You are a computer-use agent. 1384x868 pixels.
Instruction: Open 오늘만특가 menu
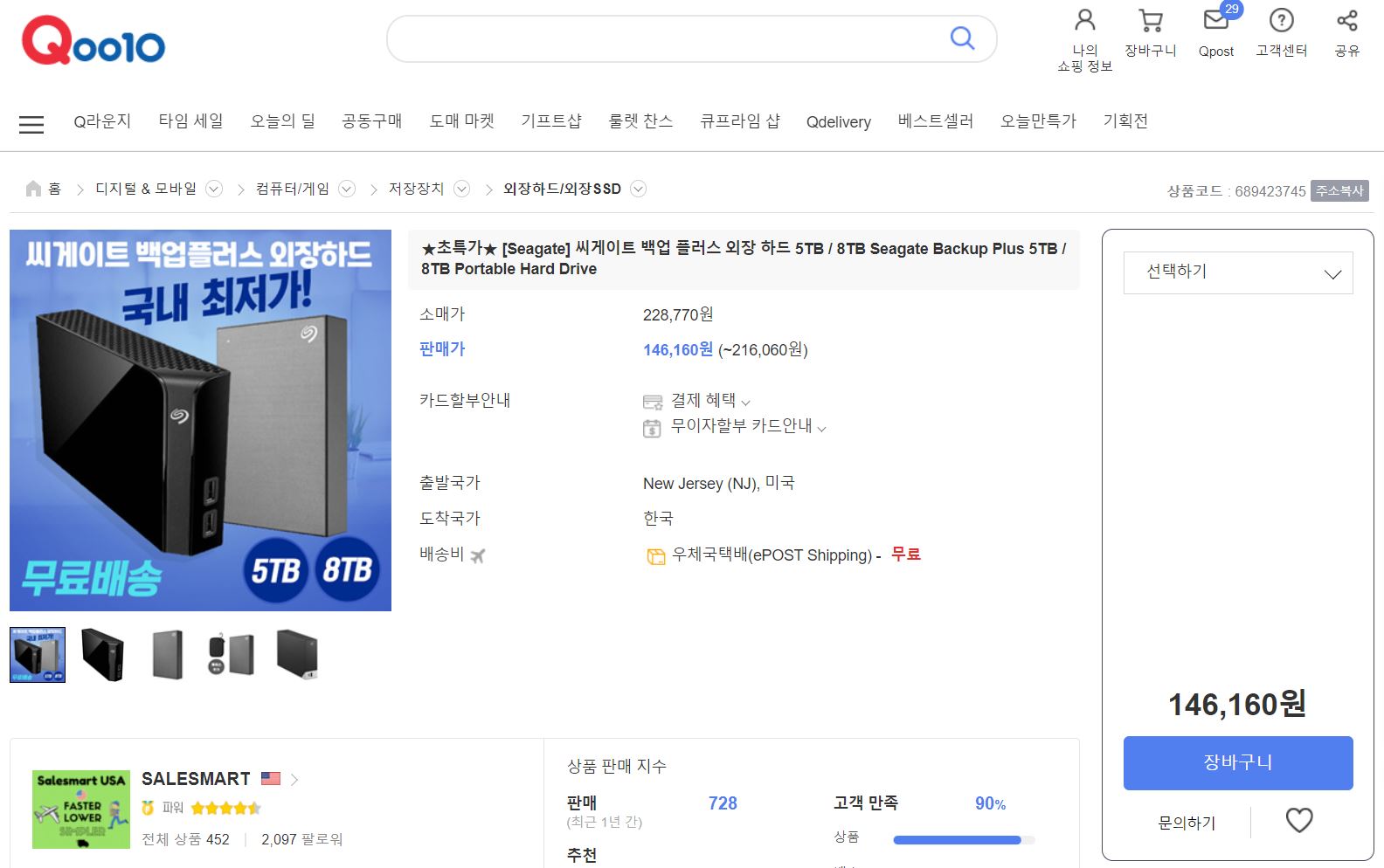tap(1038, 121)
